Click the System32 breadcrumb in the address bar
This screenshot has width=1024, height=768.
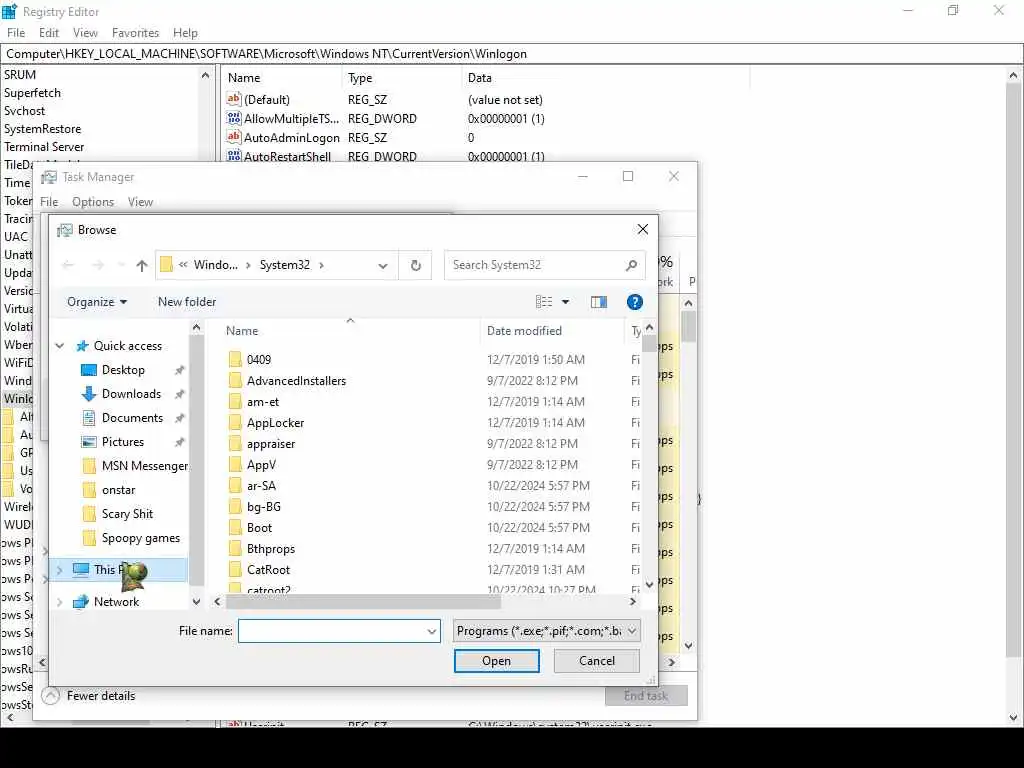285,265
